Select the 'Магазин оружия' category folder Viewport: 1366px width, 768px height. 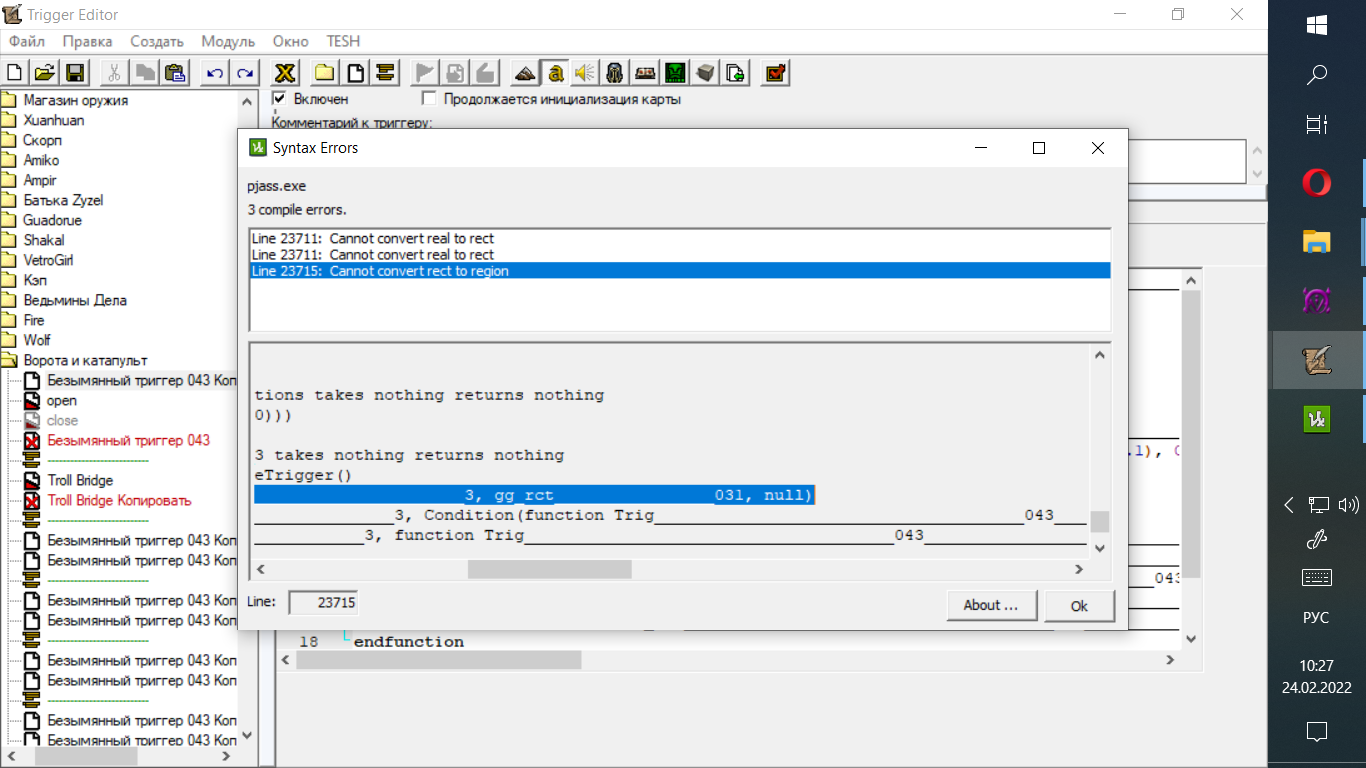76,100
